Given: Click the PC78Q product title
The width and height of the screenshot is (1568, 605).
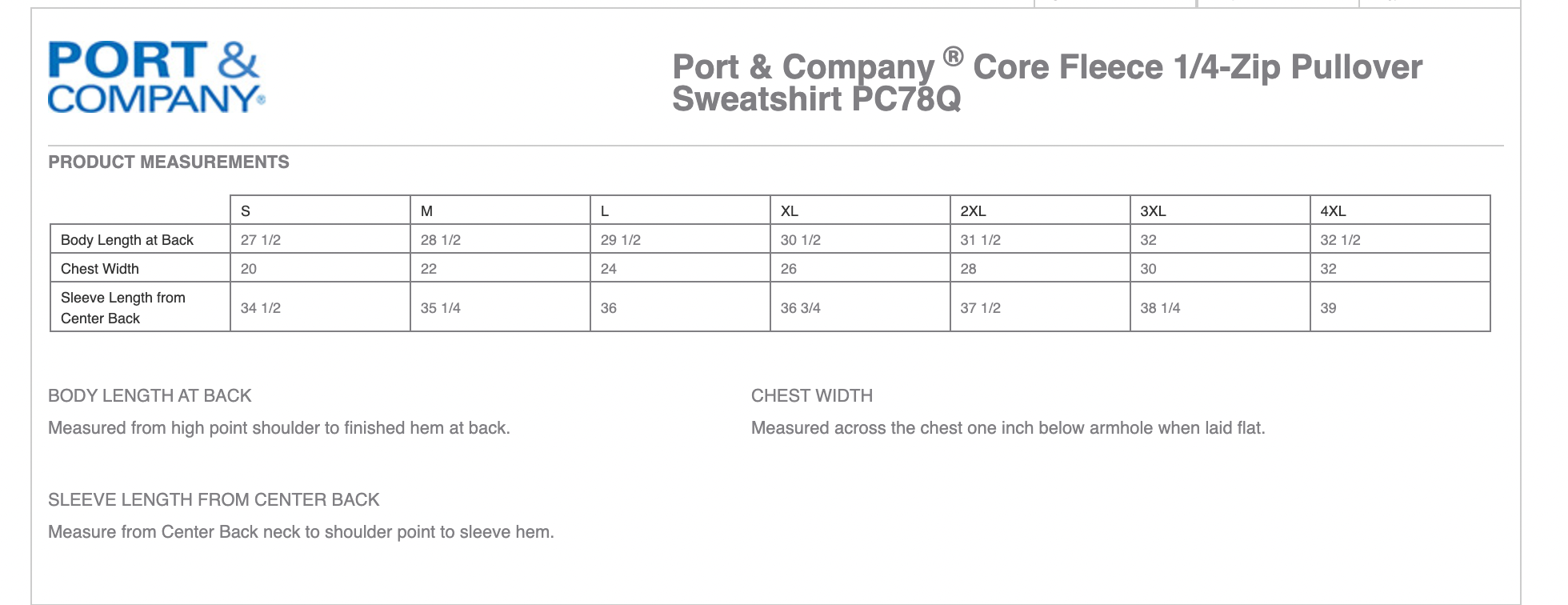Looking at the screenshot, I should 1046,82.
